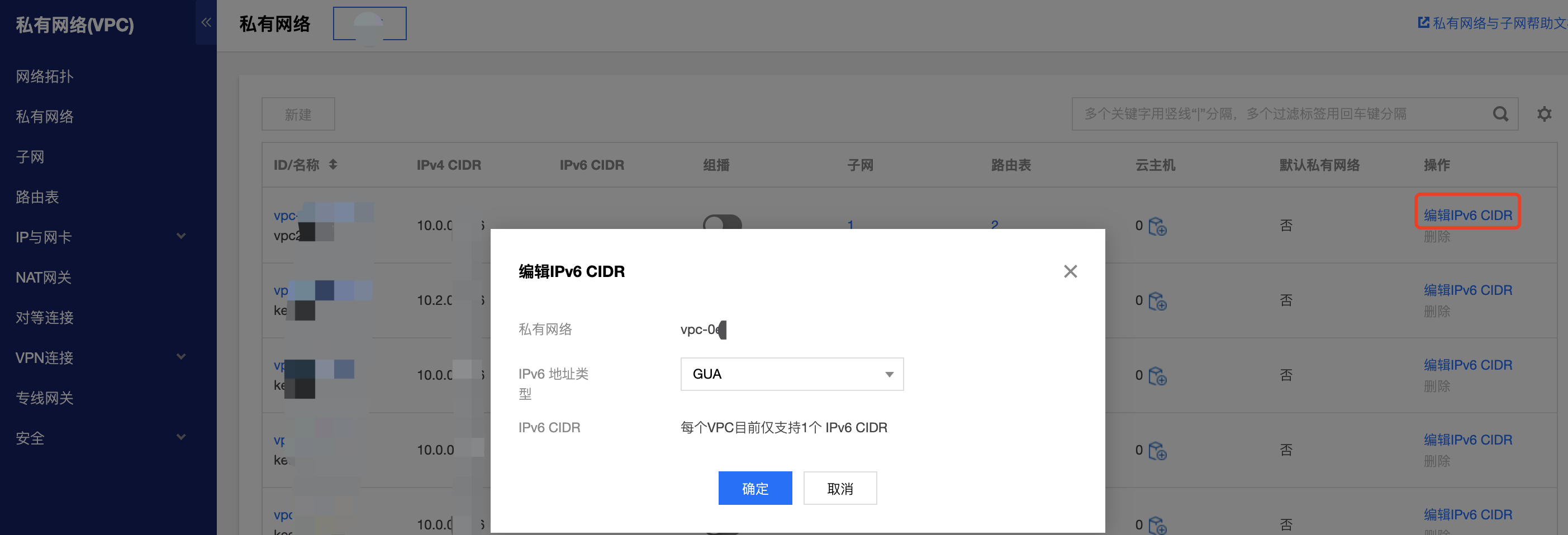Collapse the VPC sidebar with double-chevron icon

click(x=206, y=22)
